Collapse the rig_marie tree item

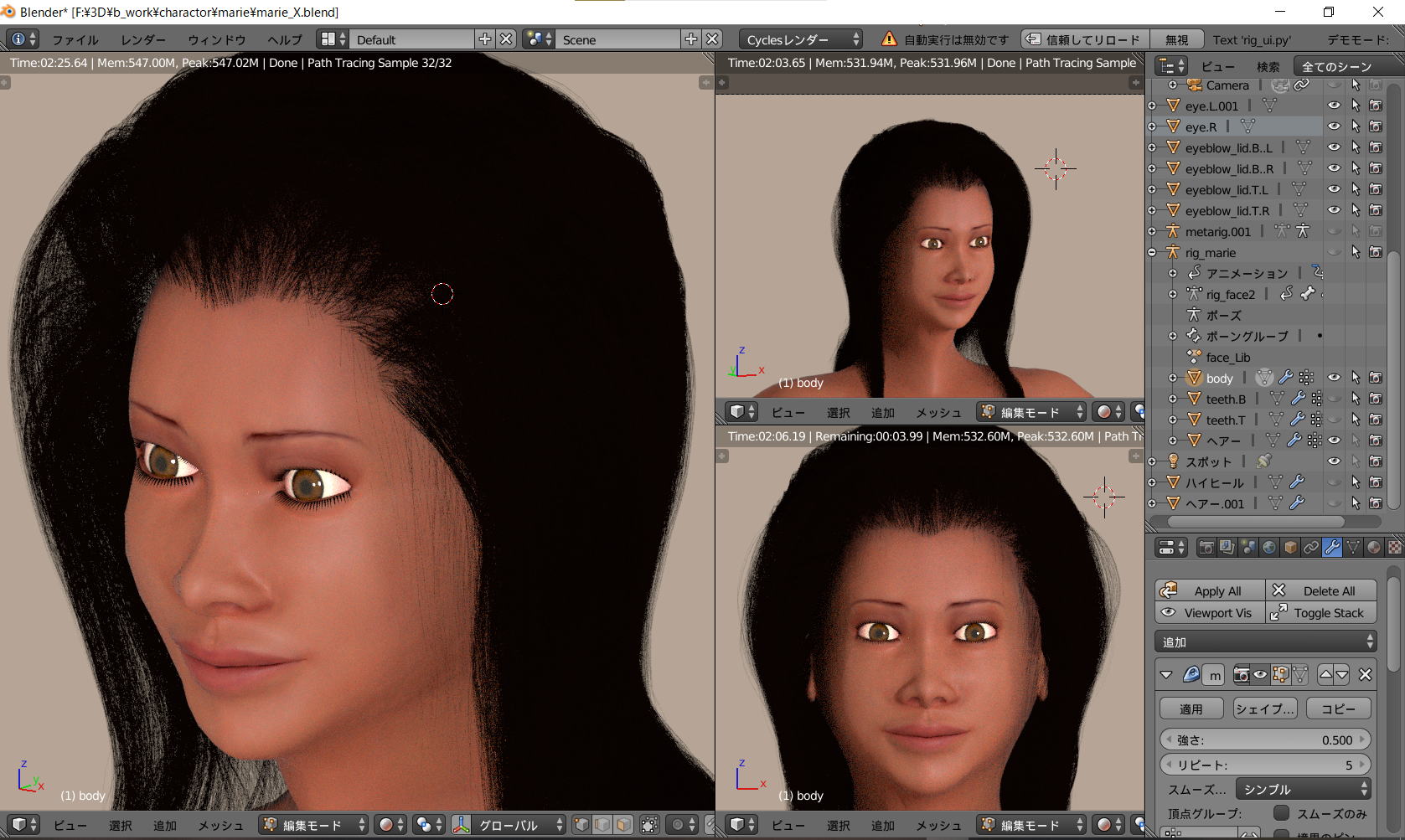point(1152,252)
